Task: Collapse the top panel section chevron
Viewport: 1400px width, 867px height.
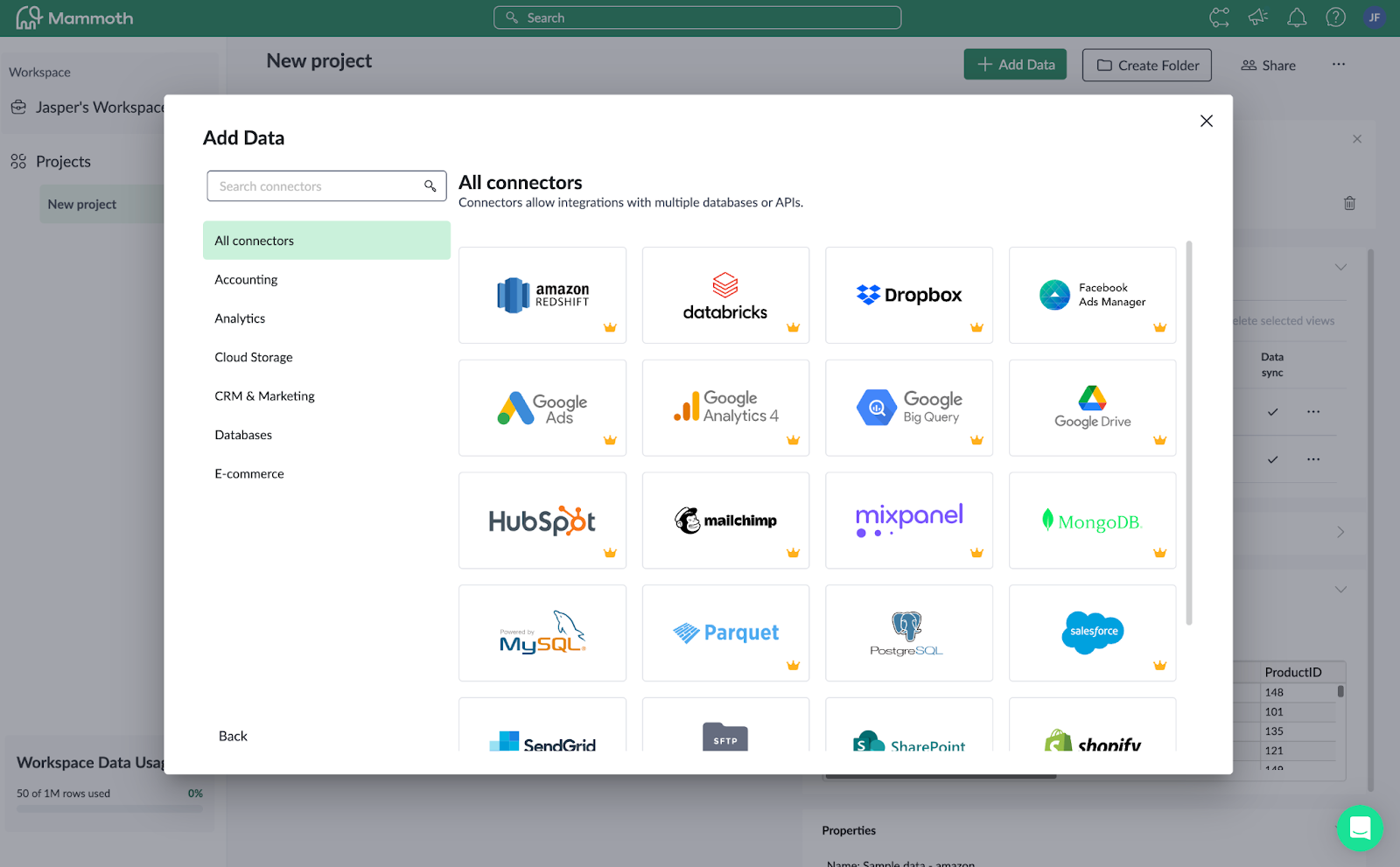Action: (1340, 267)
